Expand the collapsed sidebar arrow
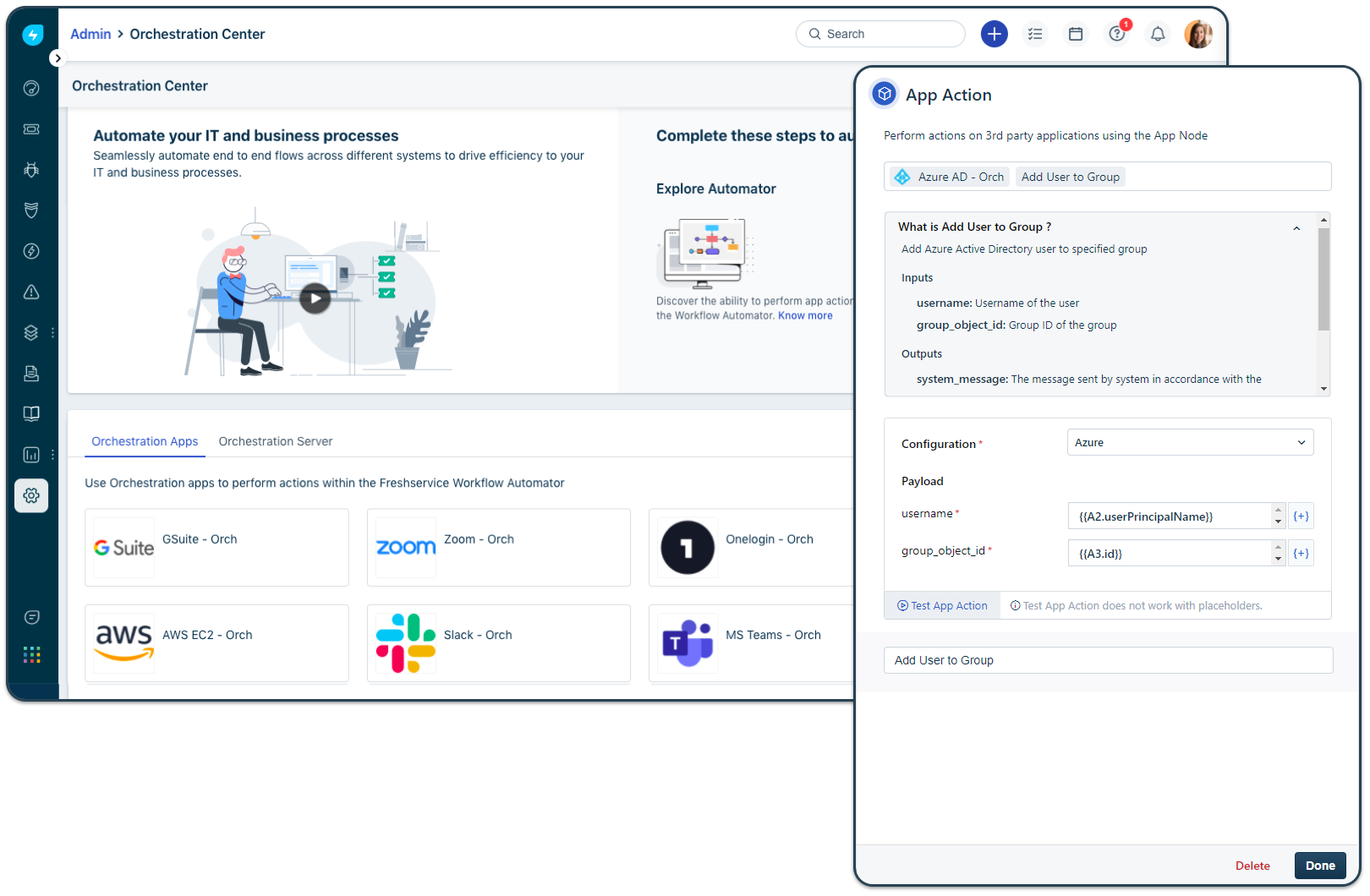The image size is (1370, 896). coord(57,58)
